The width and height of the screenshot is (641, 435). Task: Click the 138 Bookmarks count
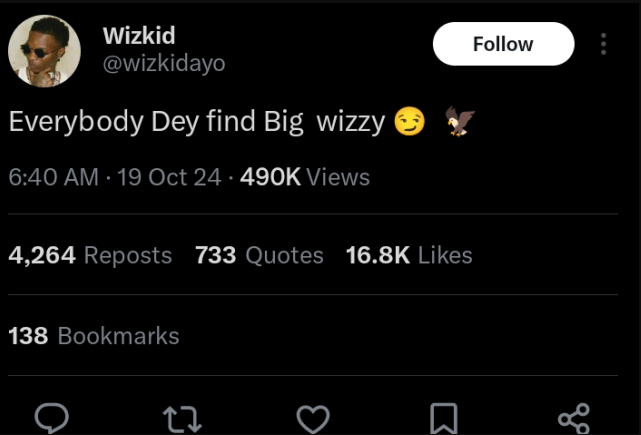(x=94, y=336)
